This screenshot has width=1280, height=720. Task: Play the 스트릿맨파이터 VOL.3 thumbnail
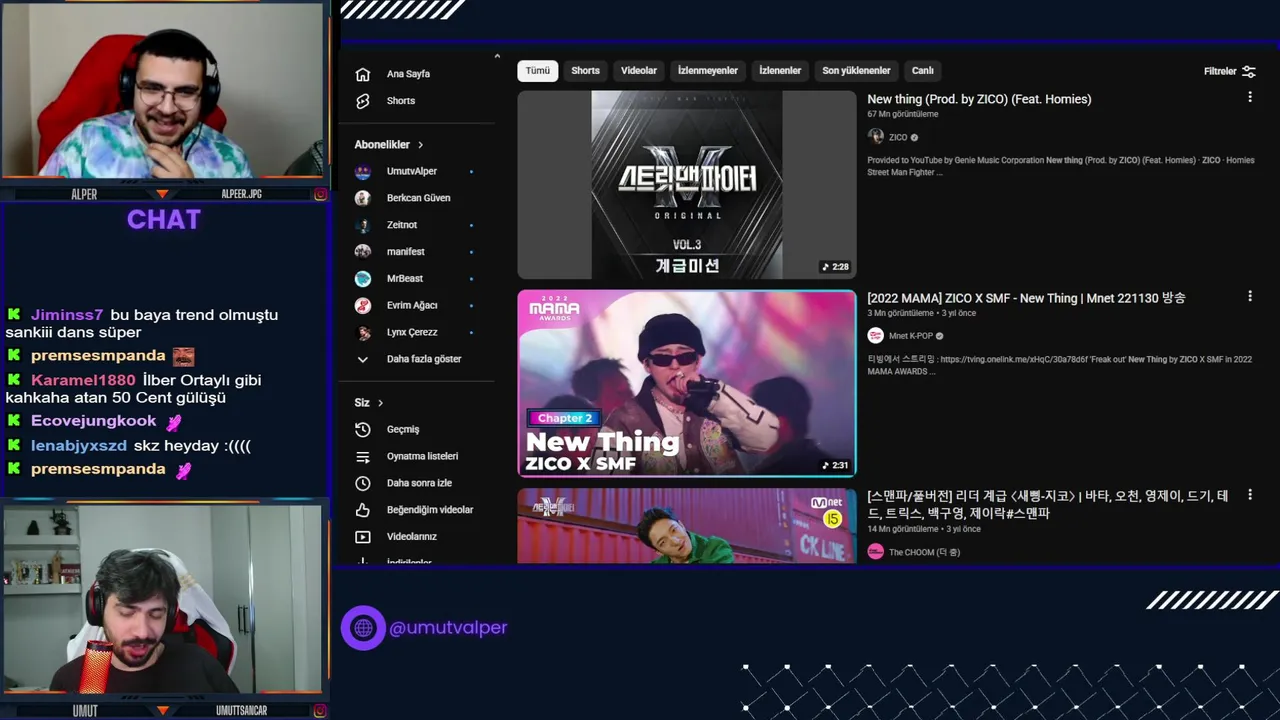pyautogui.click(x=687, y=185)
